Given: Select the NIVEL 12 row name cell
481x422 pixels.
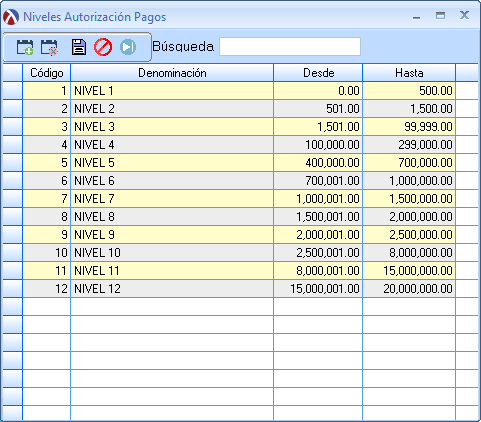Looking at the screenshot, I should (x=172, y=289).
